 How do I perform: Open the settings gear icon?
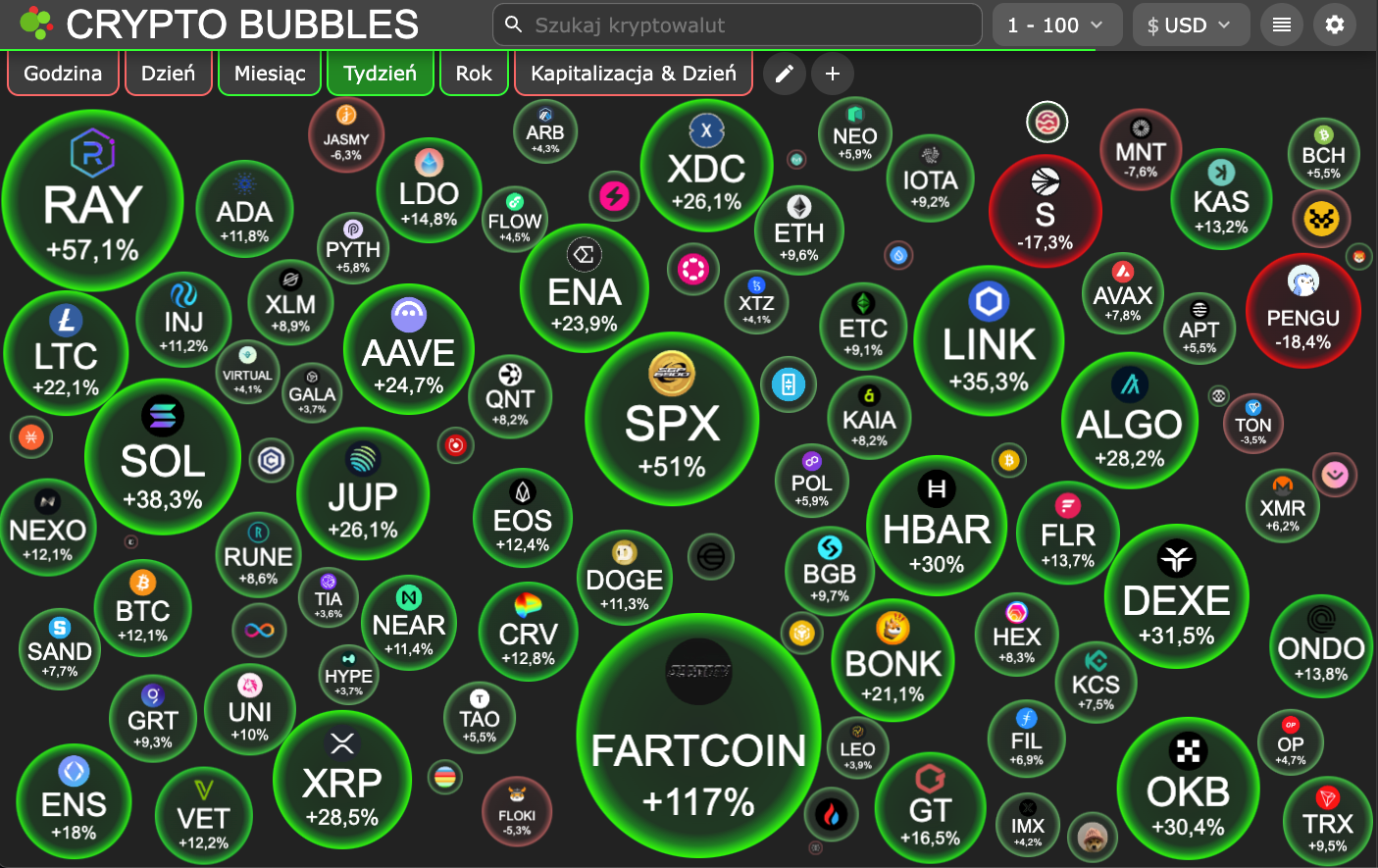[x=1335, y=25]
